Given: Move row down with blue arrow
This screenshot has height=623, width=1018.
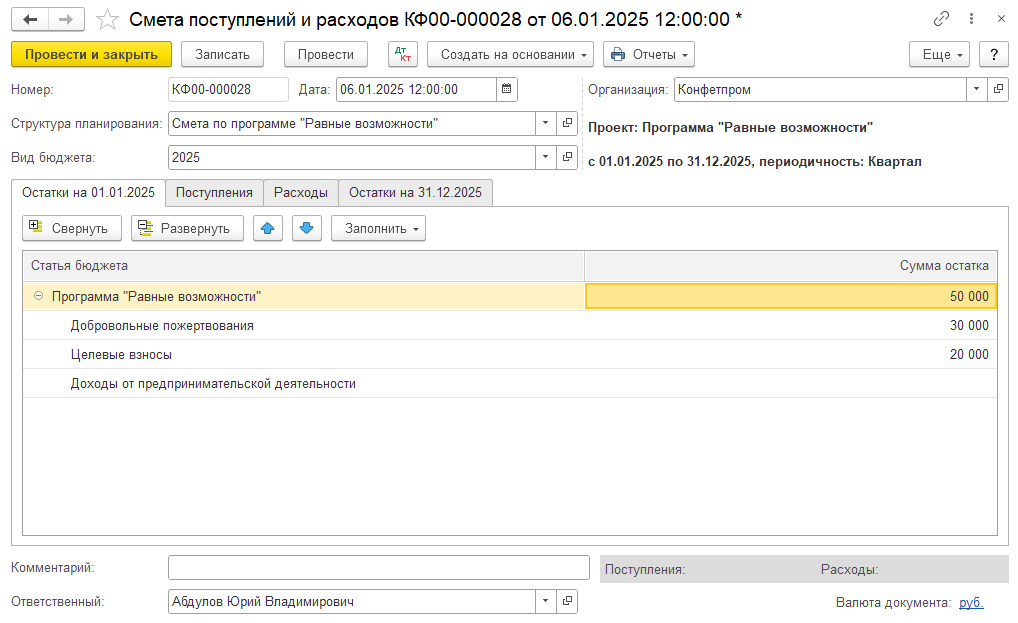Looking at the screenshot, I should pyautogui.click(x=307, y=228).
